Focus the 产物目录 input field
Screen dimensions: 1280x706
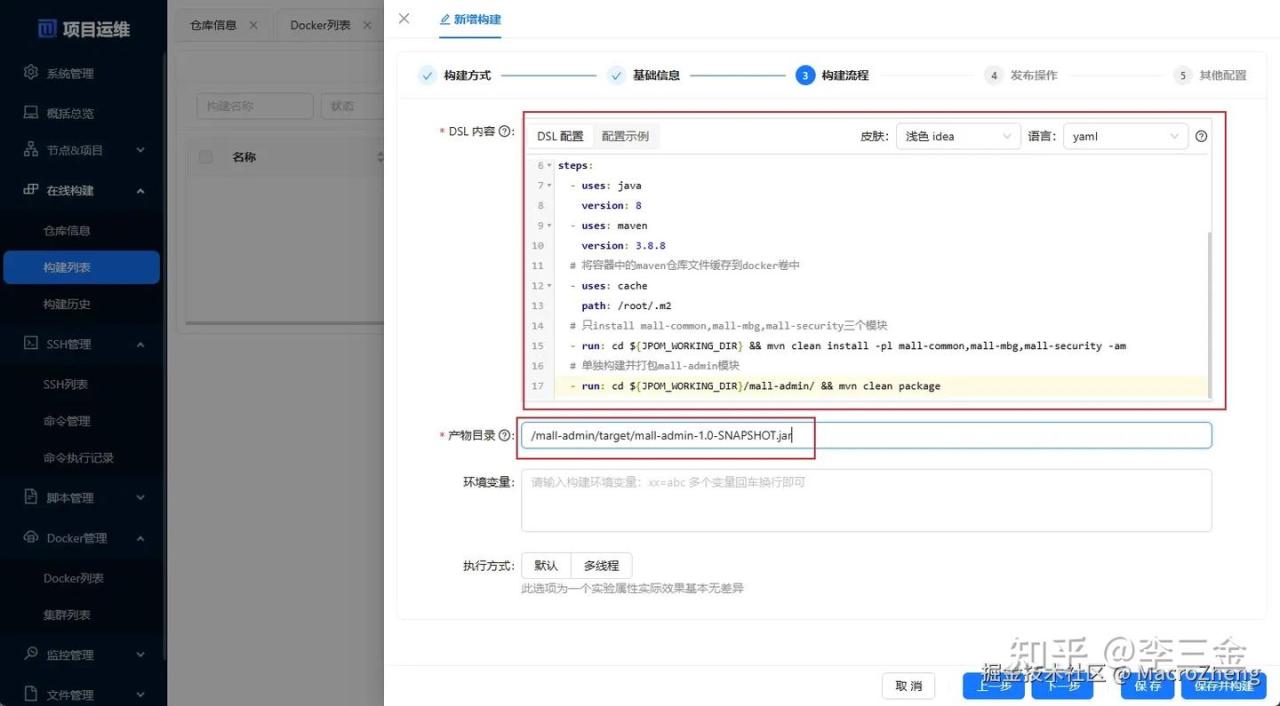866,436
